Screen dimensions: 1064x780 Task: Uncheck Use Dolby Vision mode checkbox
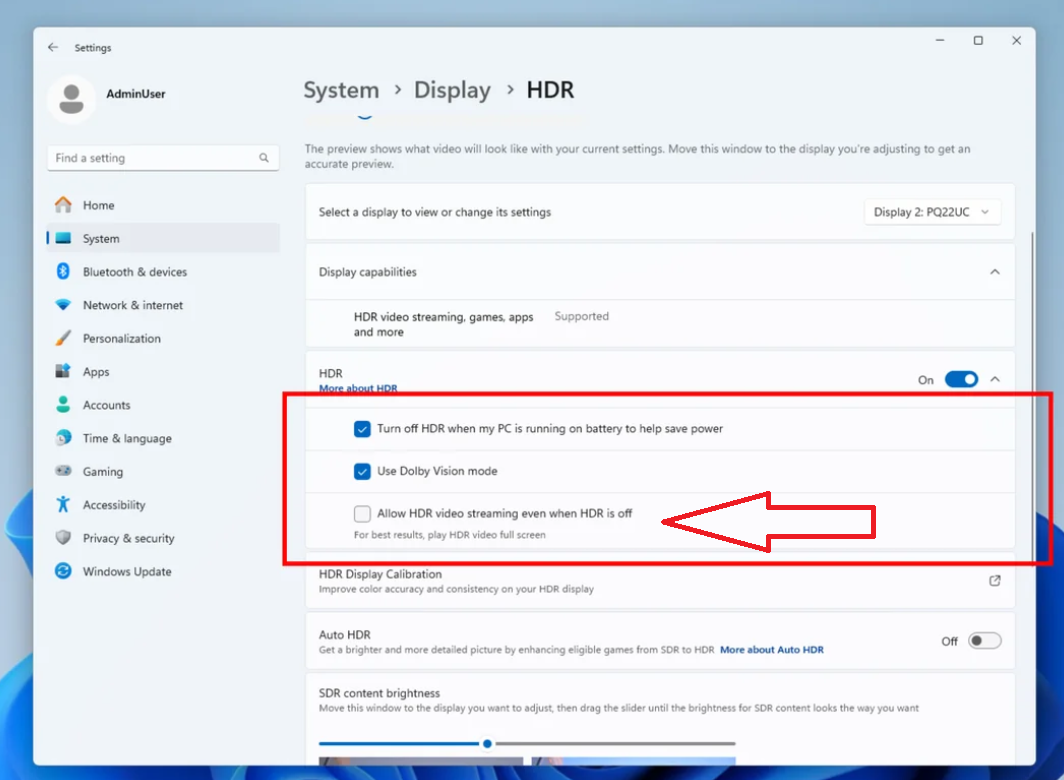(x=362, y=470)
